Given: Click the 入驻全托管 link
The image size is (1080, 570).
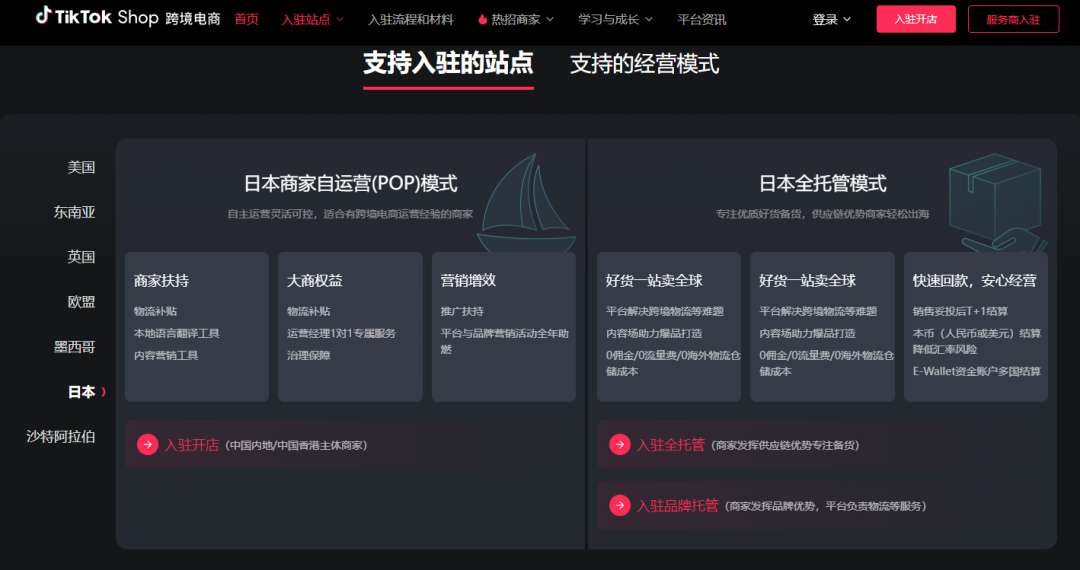Looking at the screenshot, I should coord(670,445).
